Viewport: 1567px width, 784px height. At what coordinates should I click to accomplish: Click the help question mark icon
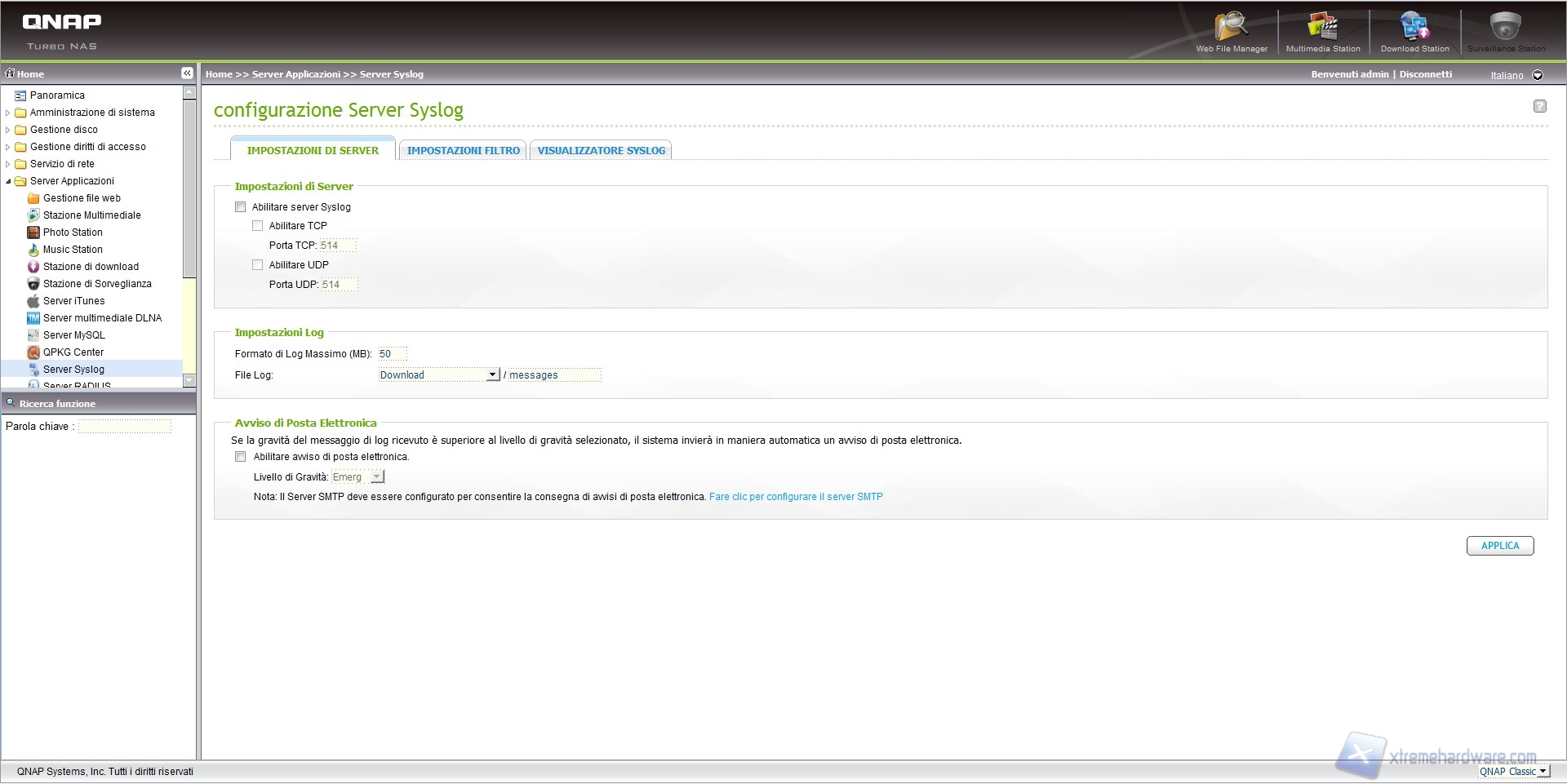(1539, 106)
